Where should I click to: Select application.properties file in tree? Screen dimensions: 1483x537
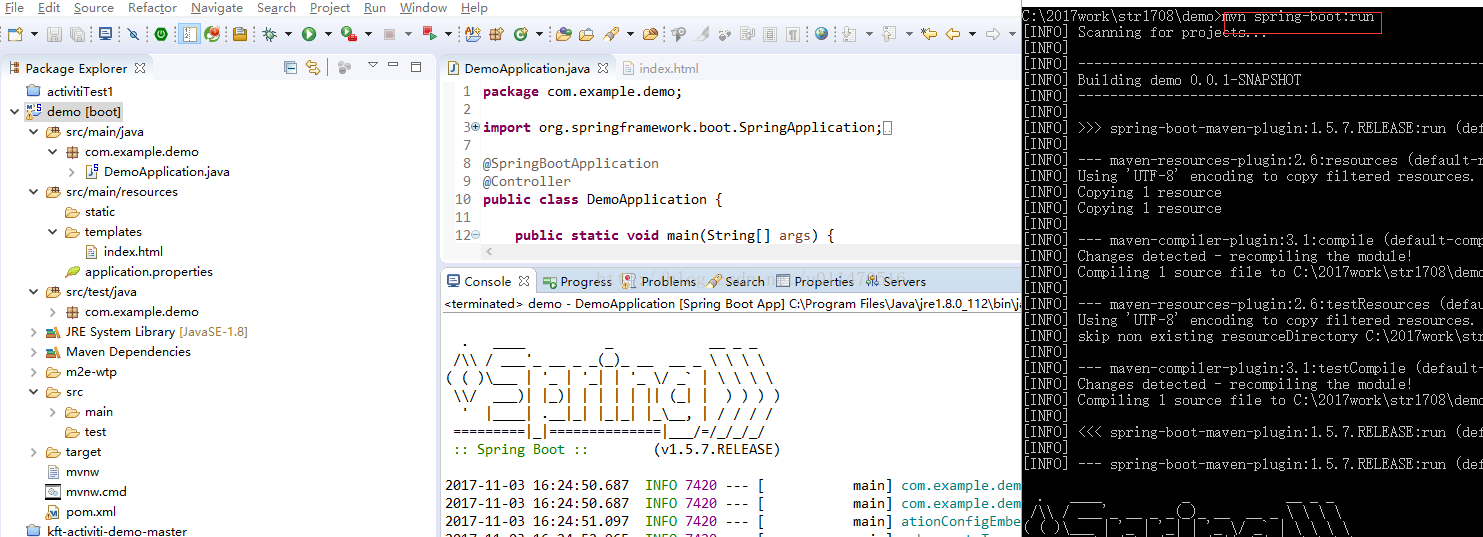148,272
